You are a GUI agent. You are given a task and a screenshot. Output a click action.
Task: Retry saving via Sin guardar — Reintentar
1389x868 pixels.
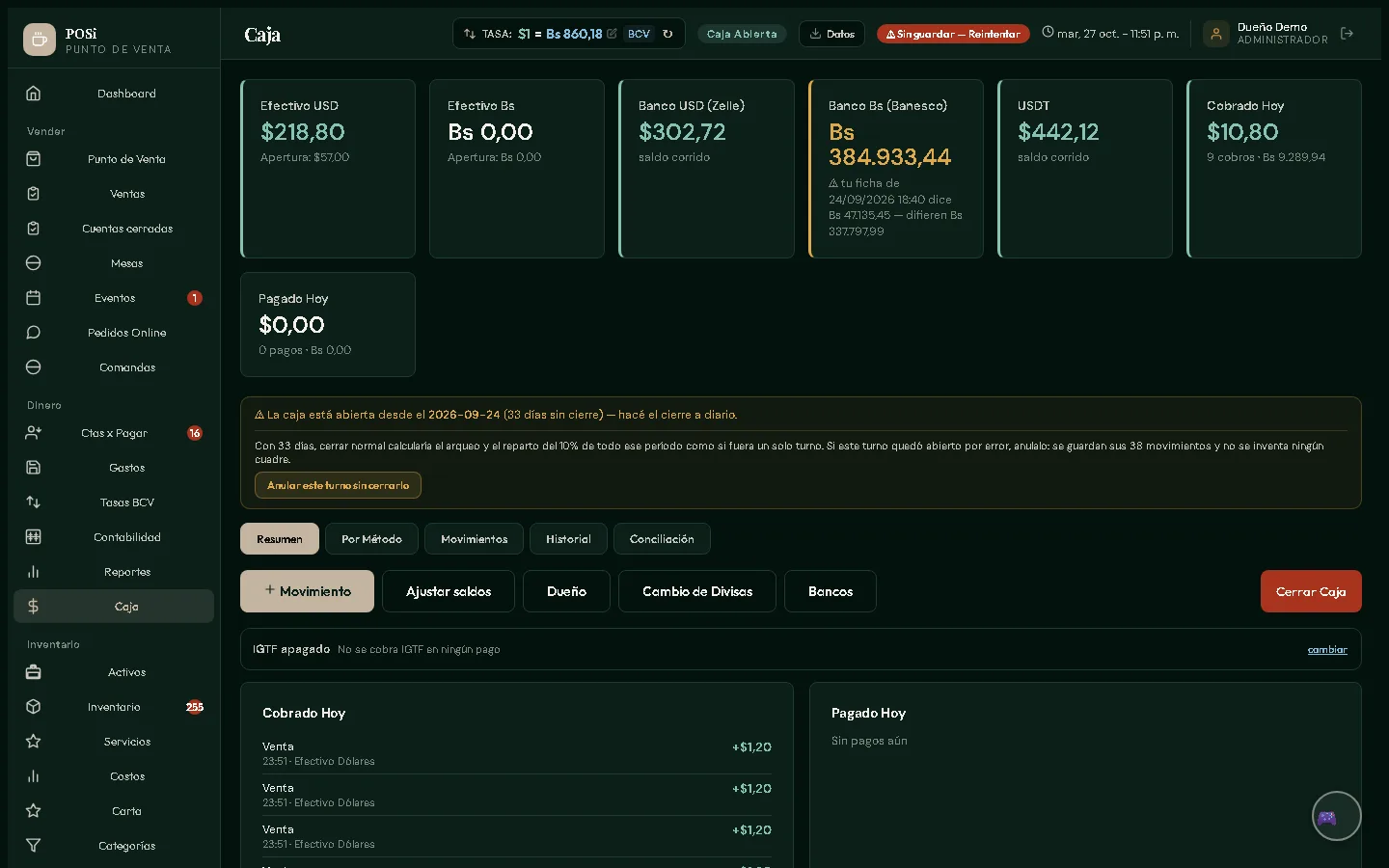pos(953,34)
